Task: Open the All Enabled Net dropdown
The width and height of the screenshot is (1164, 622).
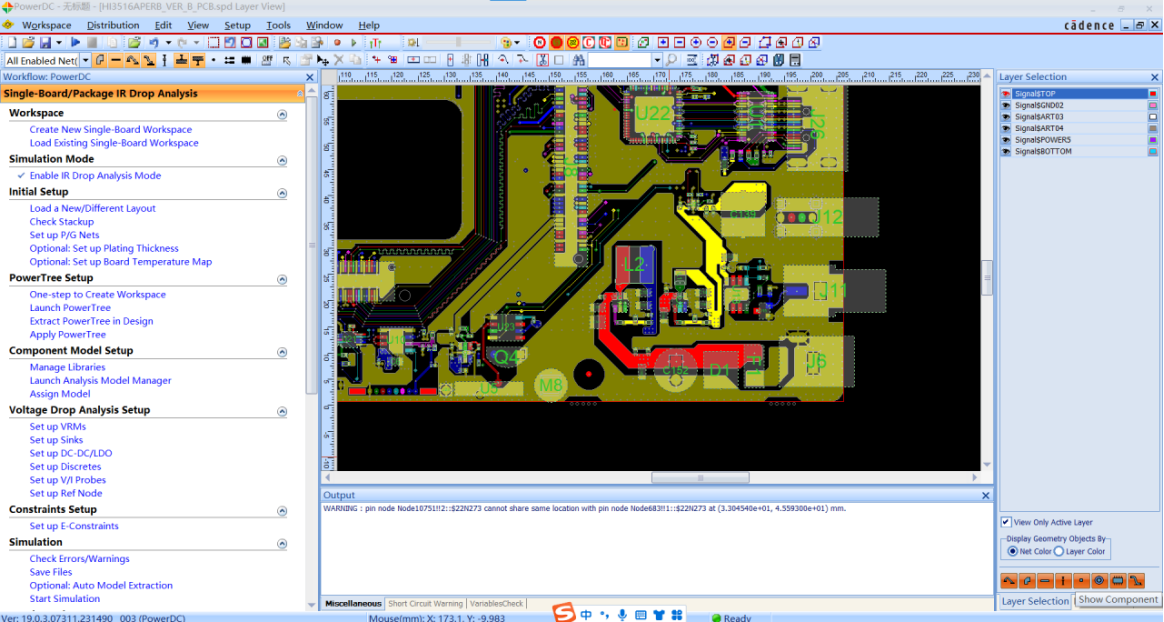Action: [85, 60]
